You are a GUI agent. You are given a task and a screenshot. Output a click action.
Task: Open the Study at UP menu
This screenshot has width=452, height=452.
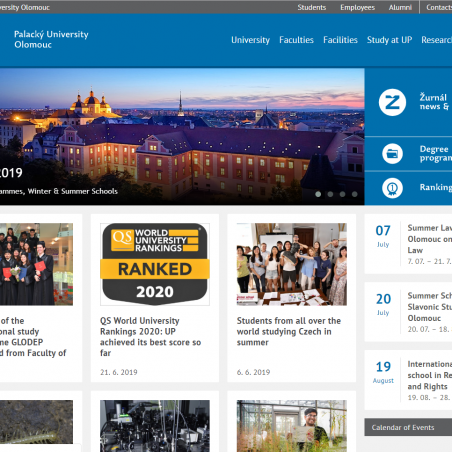pyautogui.click(x=389, y=40)
